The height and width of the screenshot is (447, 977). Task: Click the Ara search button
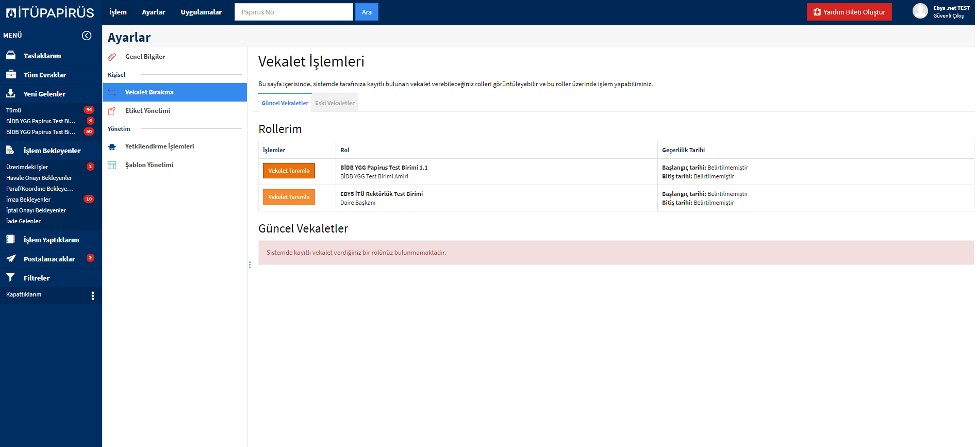[366, 12]
